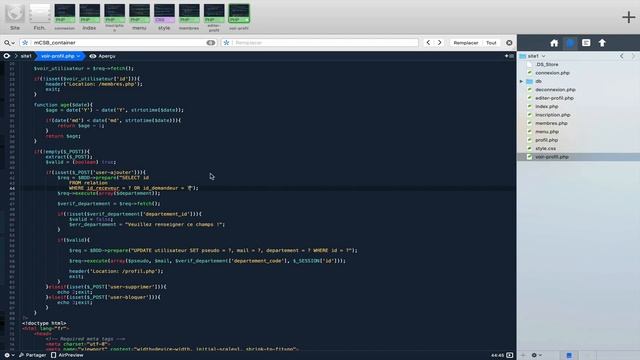640x360 pixels.
Task: Switch to the menu PHP tab
Action: click(139, 17)
